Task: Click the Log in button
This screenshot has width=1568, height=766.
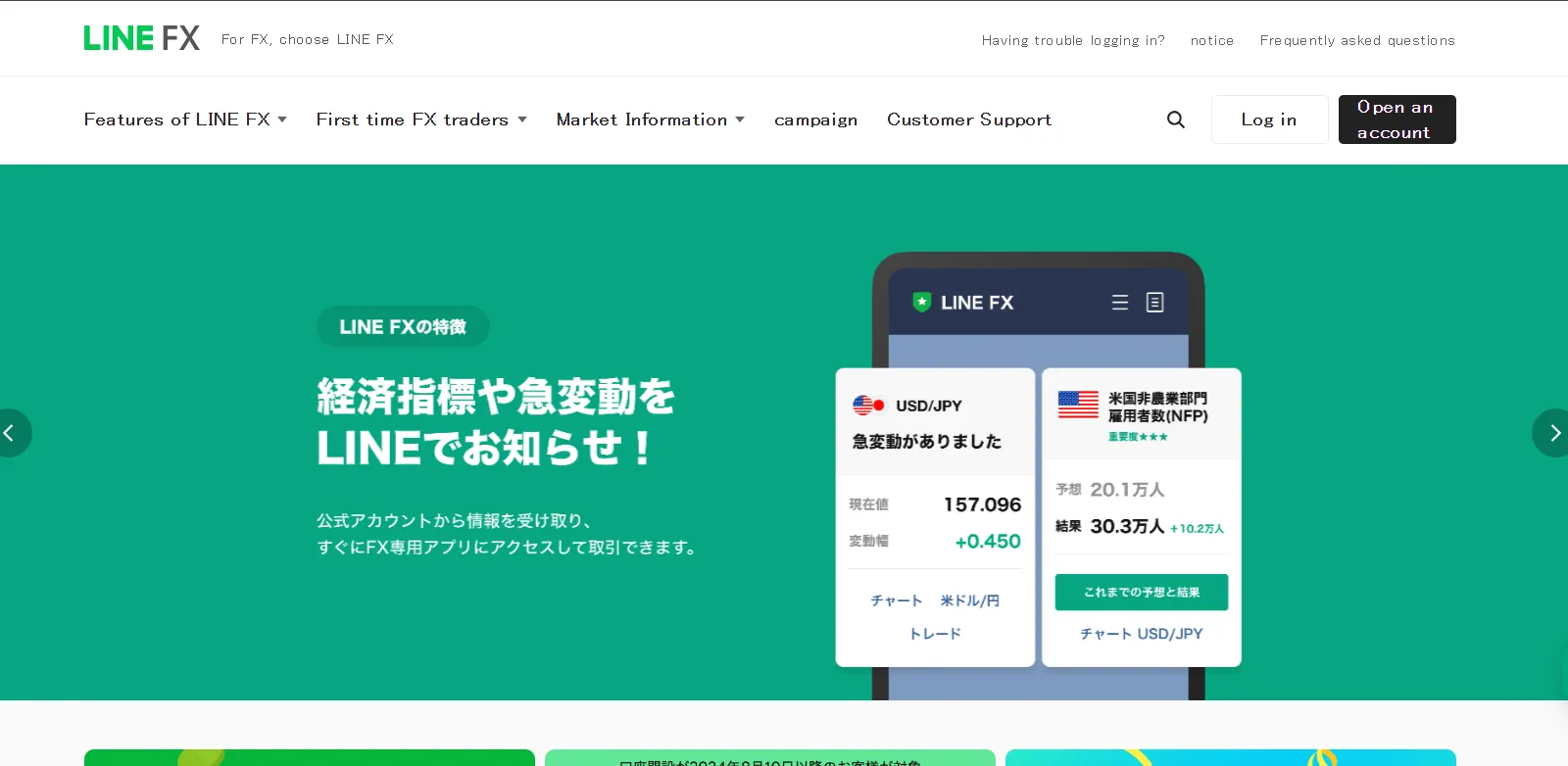Action: (1270, 120)
